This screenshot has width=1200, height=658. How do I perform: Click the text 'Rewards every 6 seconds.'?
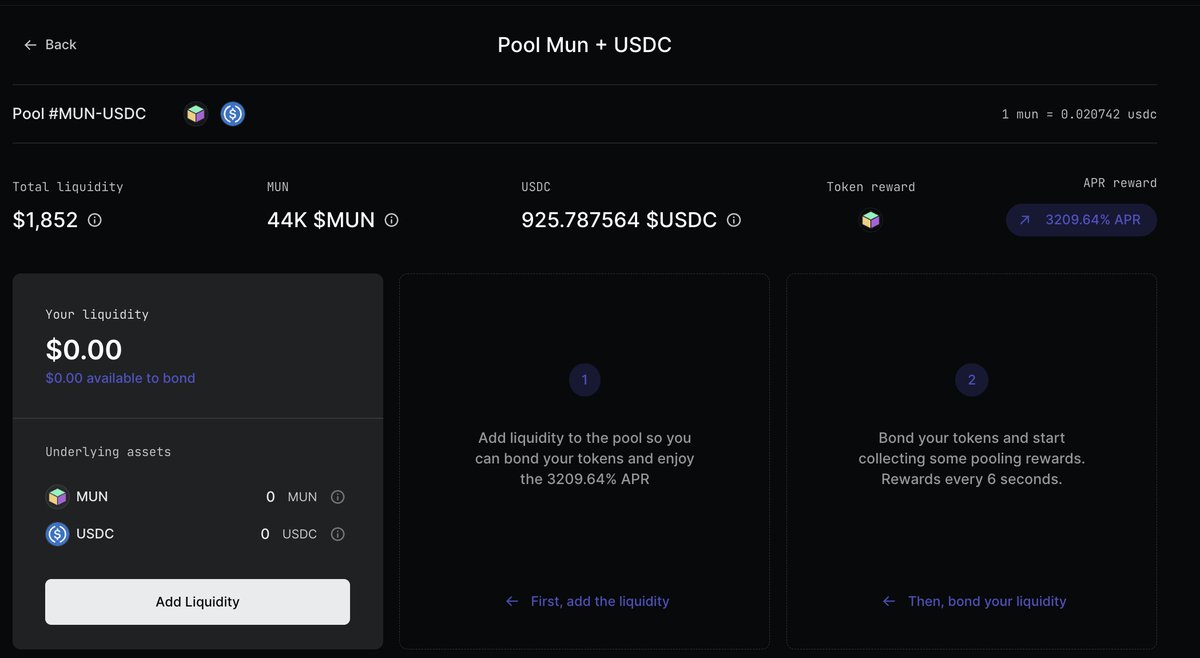click(971, 479)
